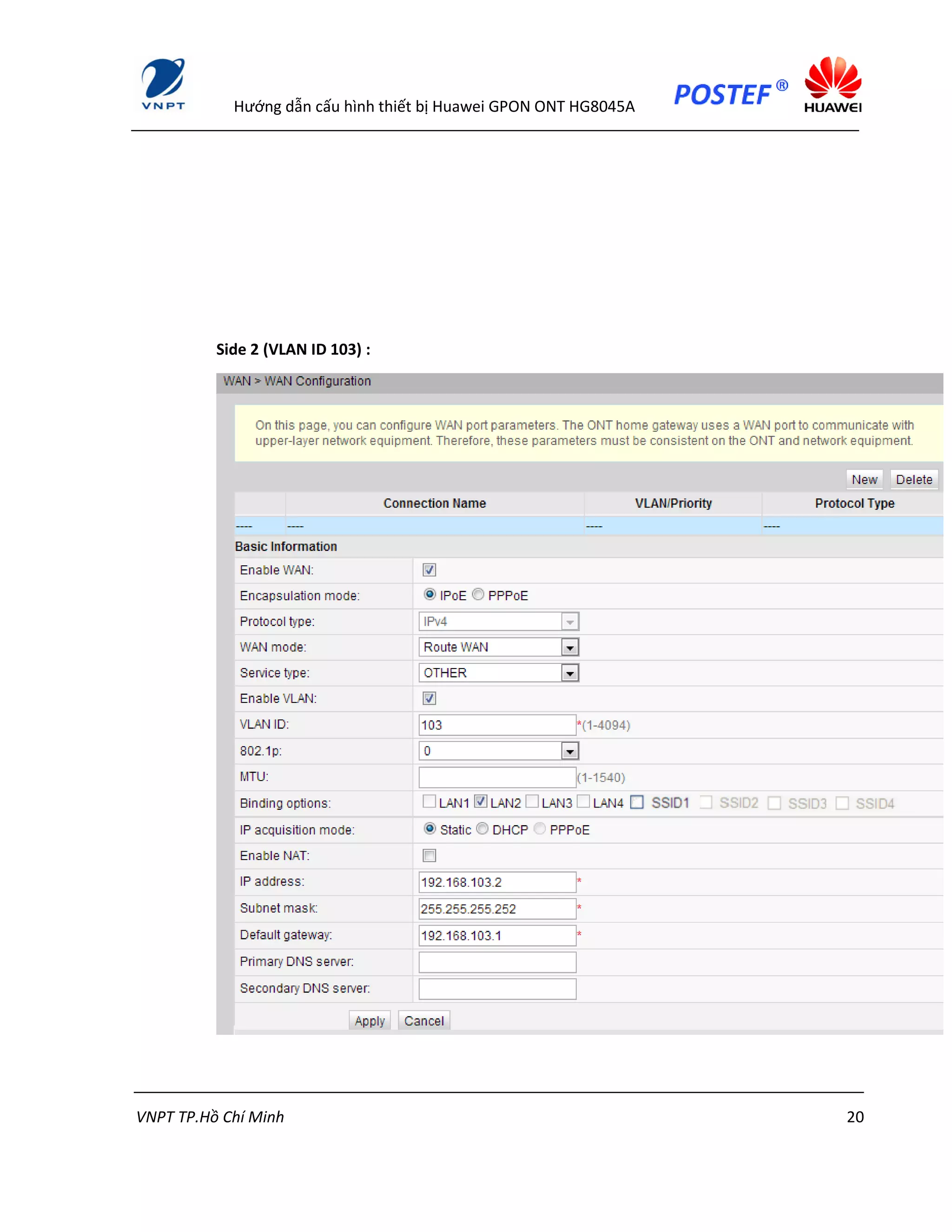952x1232 pixels.
Task: Click the IP address input field
Action: click(497, 882)
